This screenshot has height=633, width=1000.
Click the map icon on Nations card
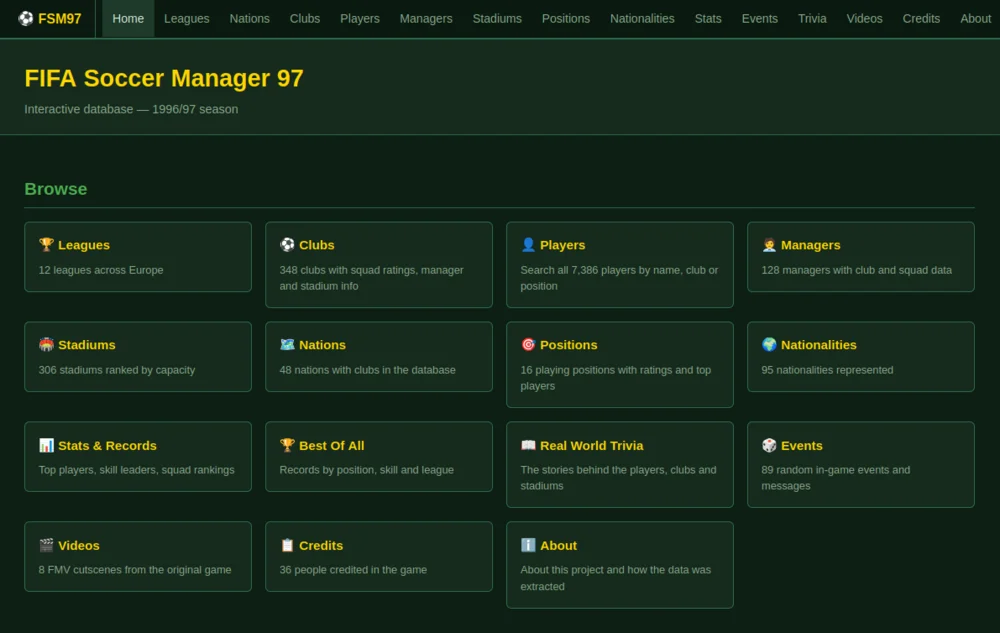pos(287,345)
